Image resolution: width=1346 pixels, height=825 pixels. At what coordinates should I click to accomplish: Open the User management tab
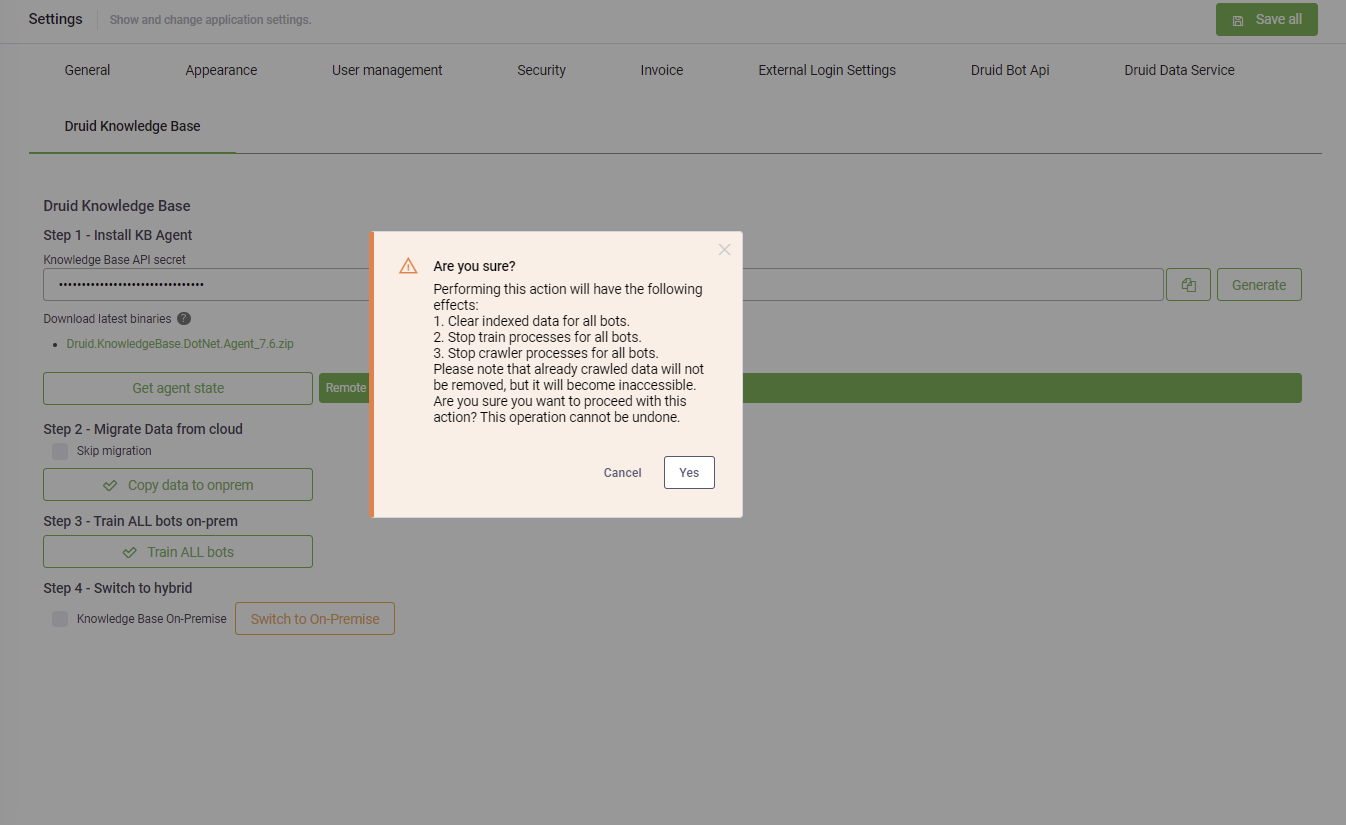coord(387,70)
